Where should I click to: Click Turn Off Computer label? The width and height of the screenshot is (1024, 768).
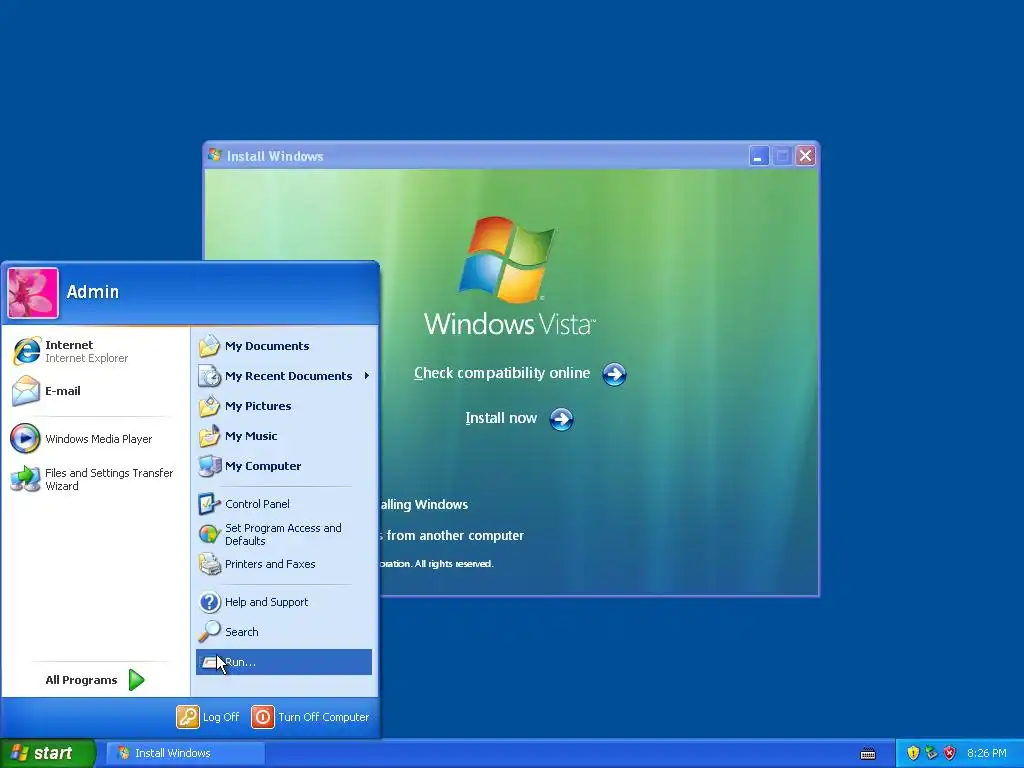[324, 717]
